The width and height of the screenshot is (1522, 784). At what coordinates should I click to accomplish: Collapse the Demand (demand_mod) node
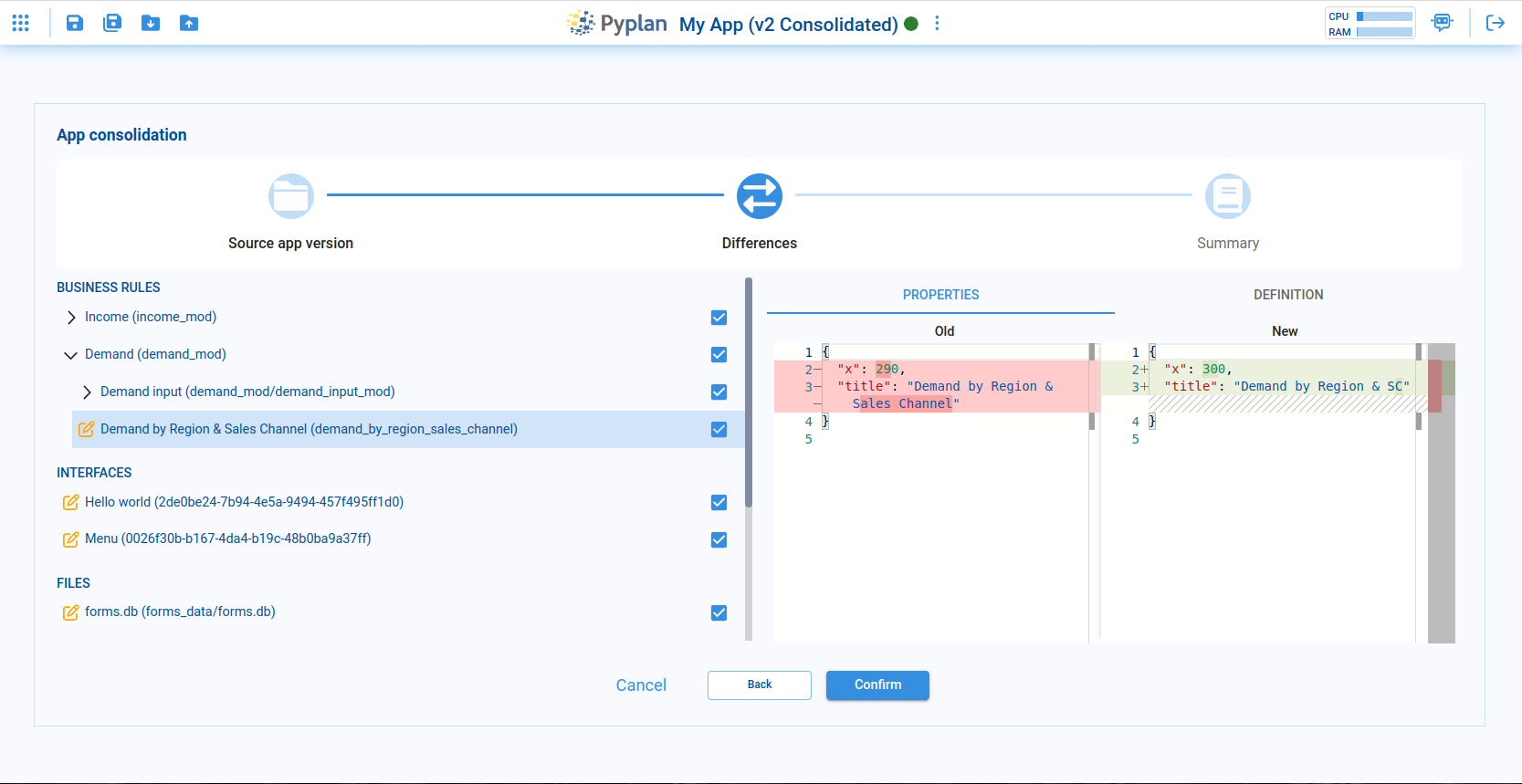70,355
